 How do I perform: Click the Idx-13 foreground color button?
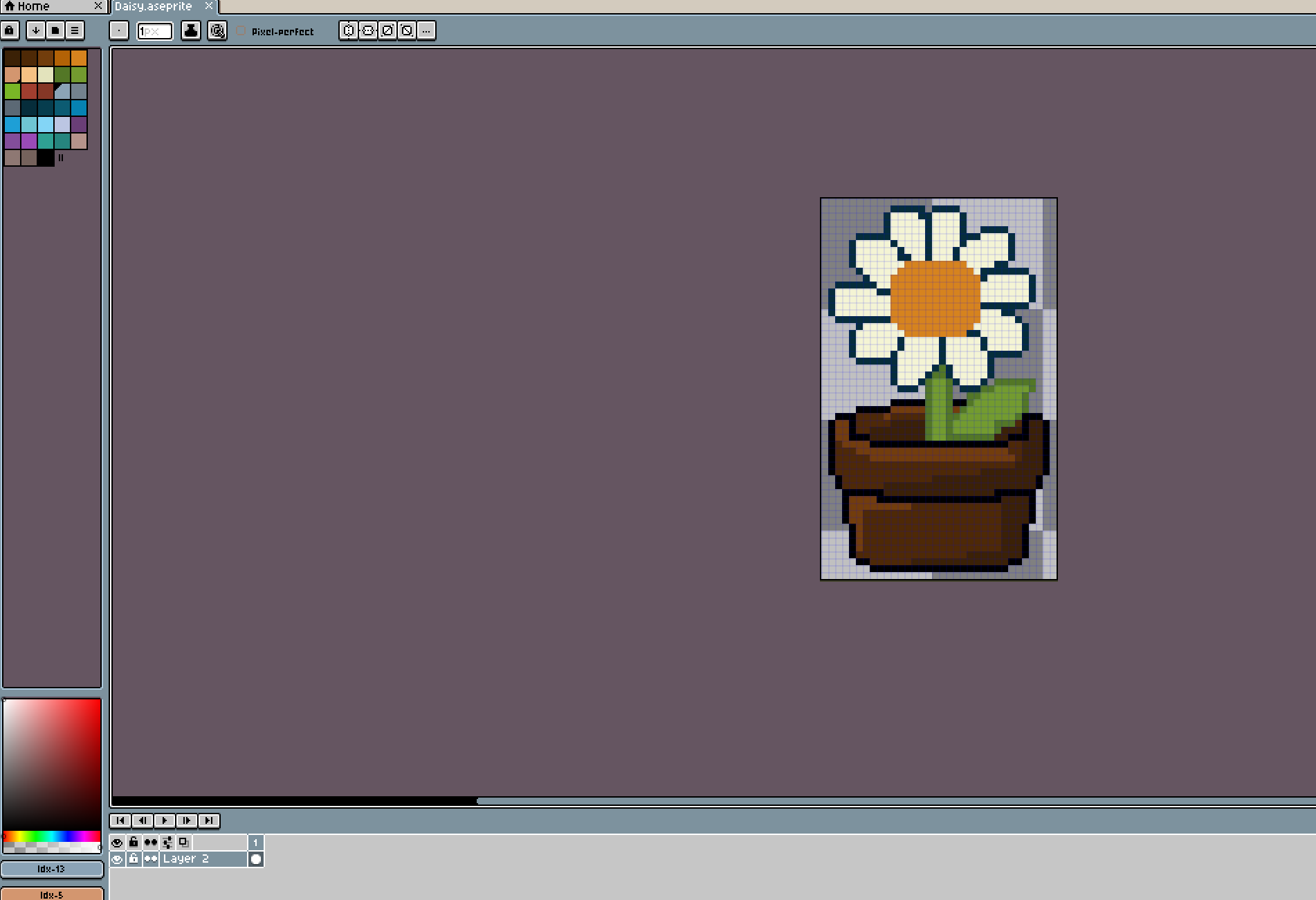click(52, 869)
